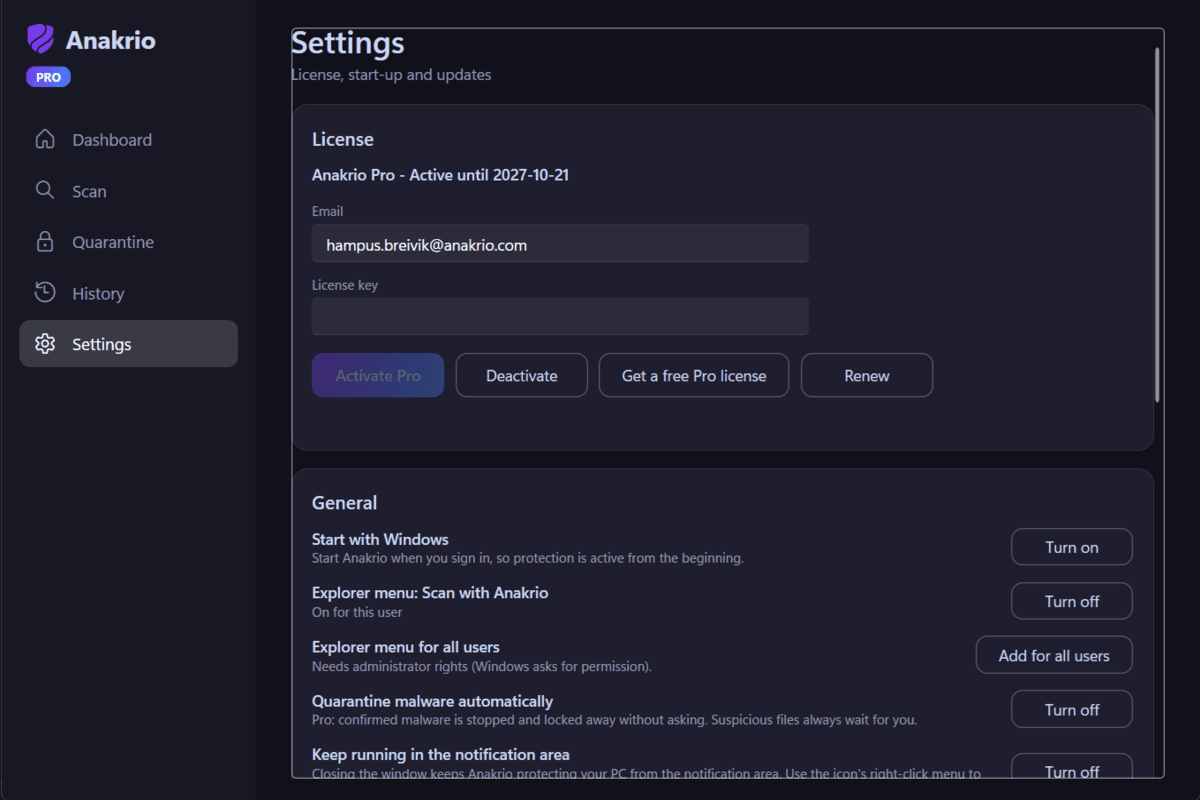1200x800 pixels.
Task: Click the Dashboard home icon
Action: click(x=45, y=139)
